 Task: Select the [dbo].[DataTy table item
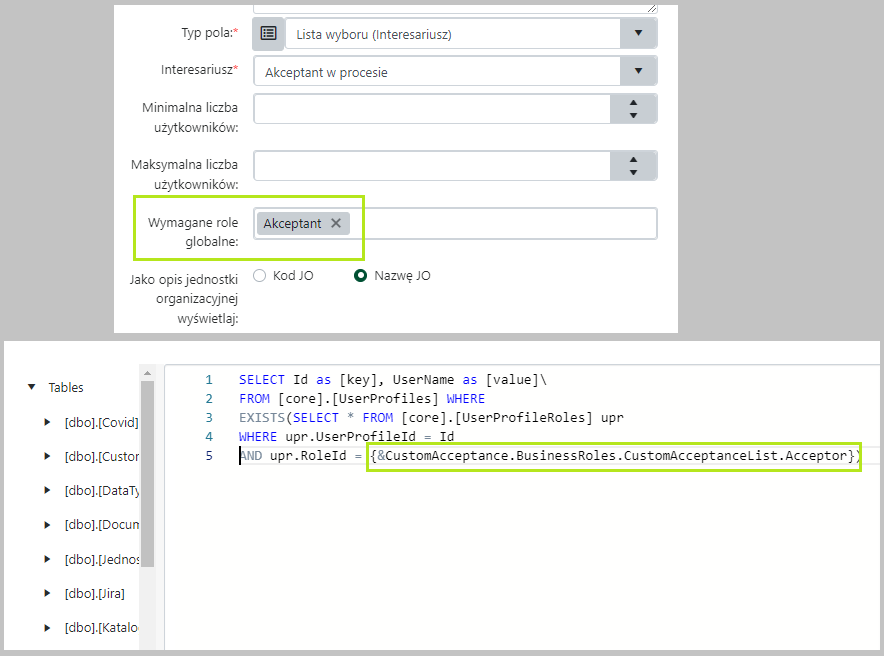[x=100, y=491]
